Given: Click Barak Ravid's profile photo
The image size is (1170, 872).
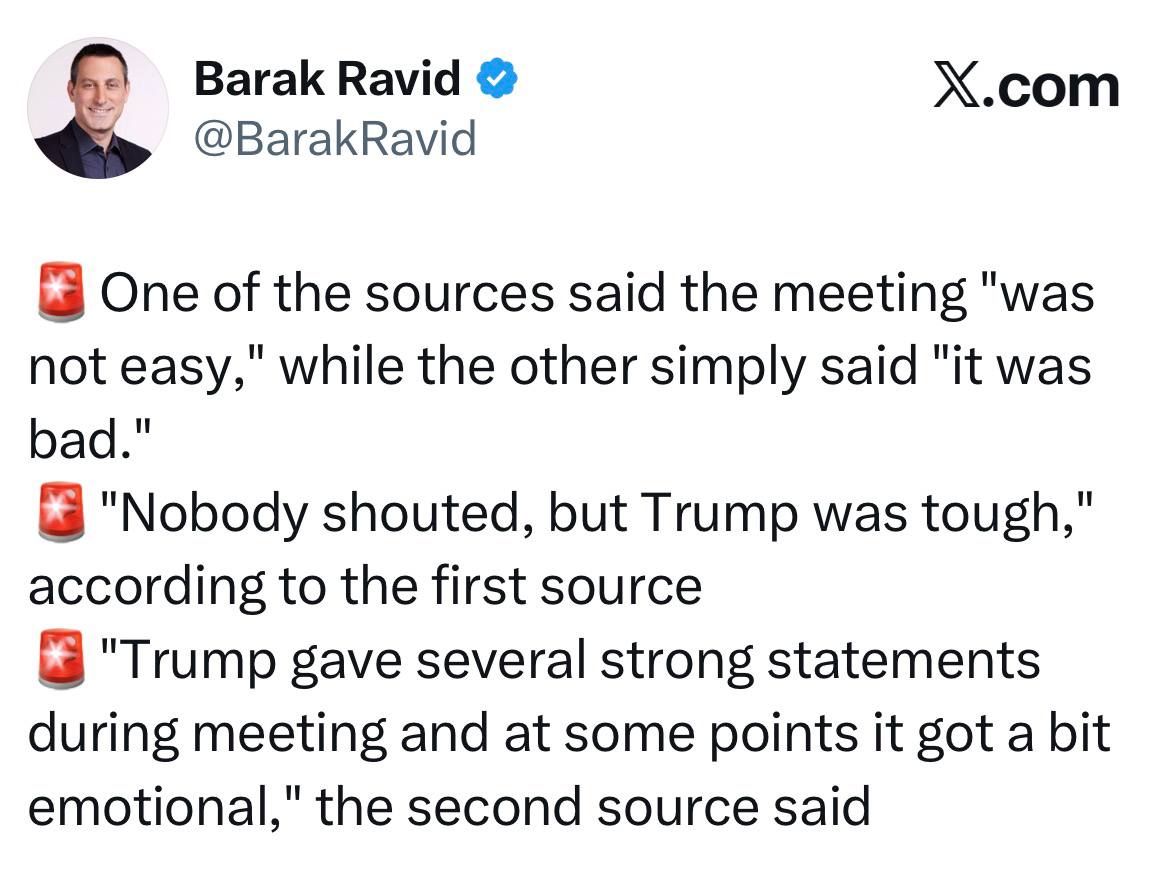Looking at the screenshot, I should coord(98,109).
